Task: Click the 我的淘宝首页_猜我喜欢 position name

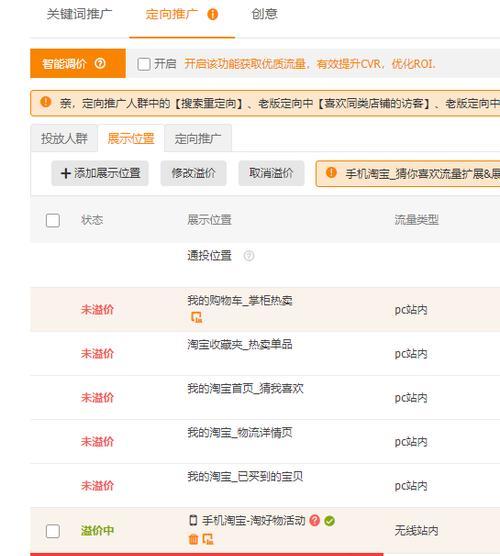Action: [245, 389]
